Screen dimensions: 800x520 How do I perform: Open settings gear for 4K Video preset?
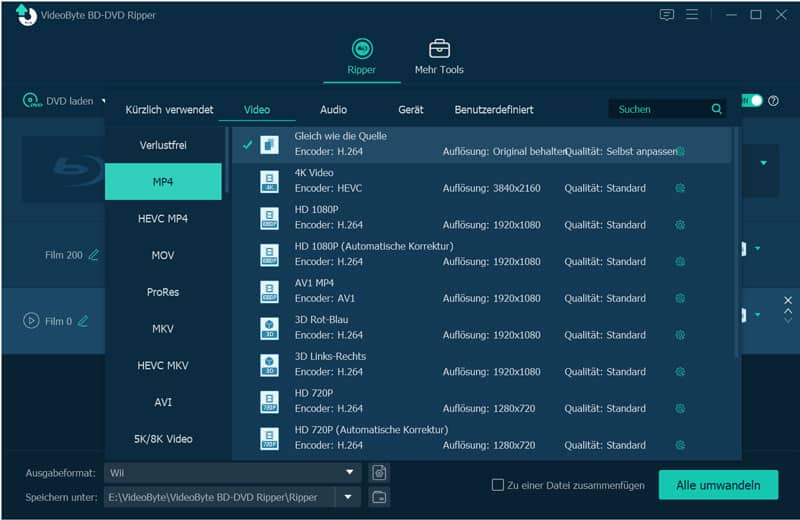[680, 188]
